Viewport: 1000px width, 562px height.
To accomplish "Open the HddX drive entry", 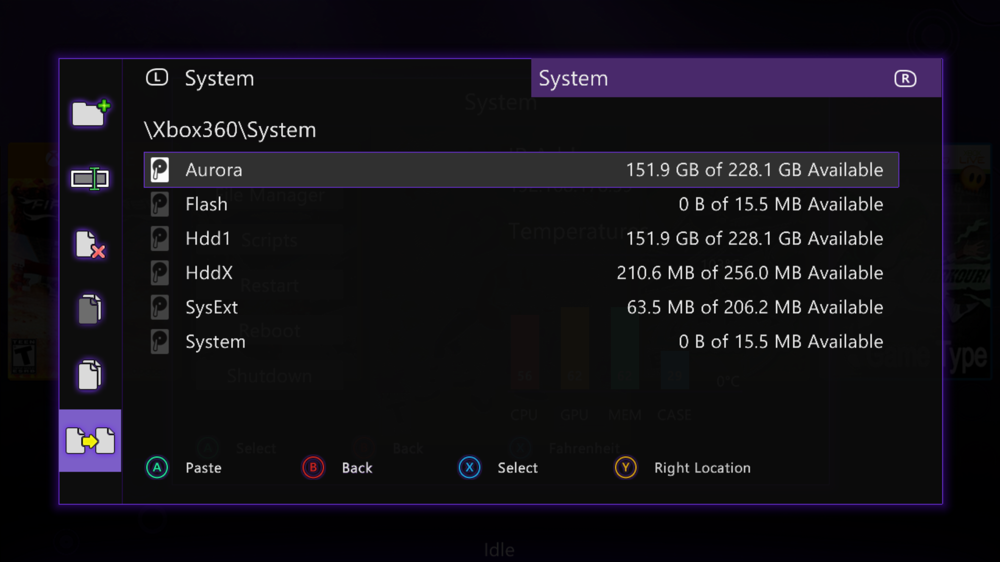I will 521,273.
